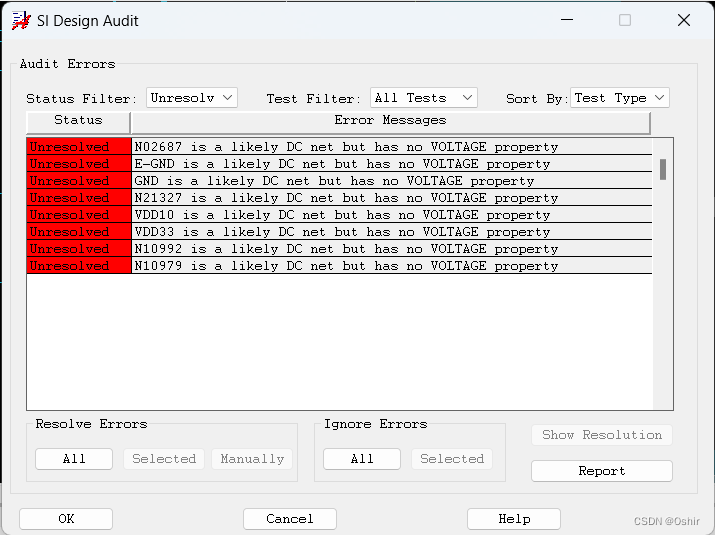
Task: Select the VDD10 error message row
Action: coord(342,215)
